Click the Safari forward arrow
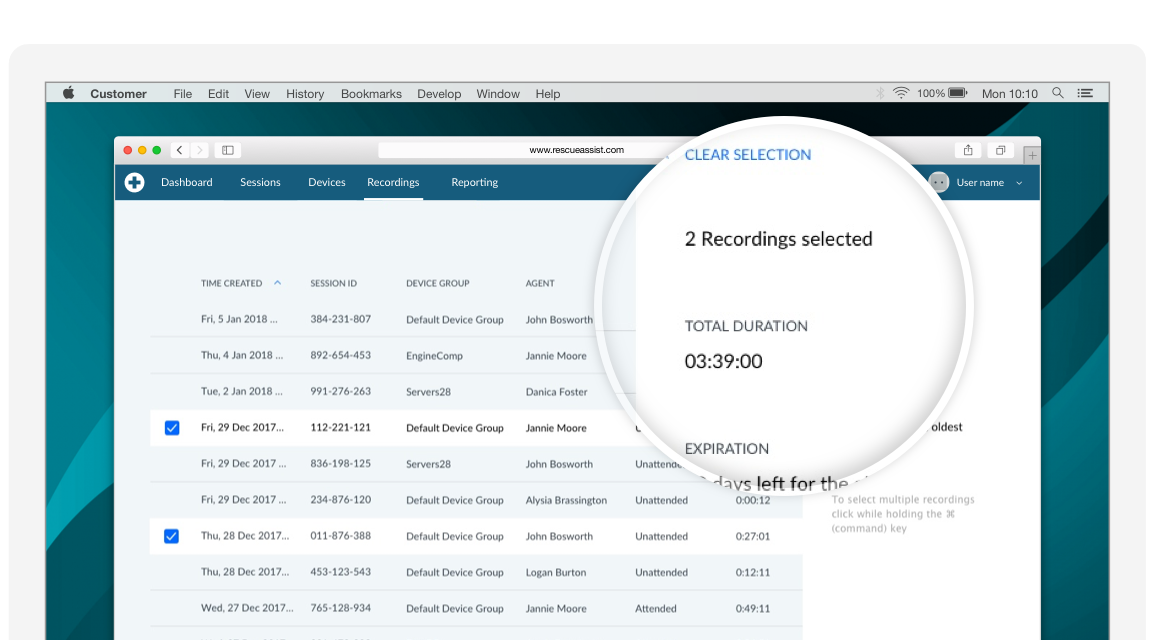 [199, 150]
